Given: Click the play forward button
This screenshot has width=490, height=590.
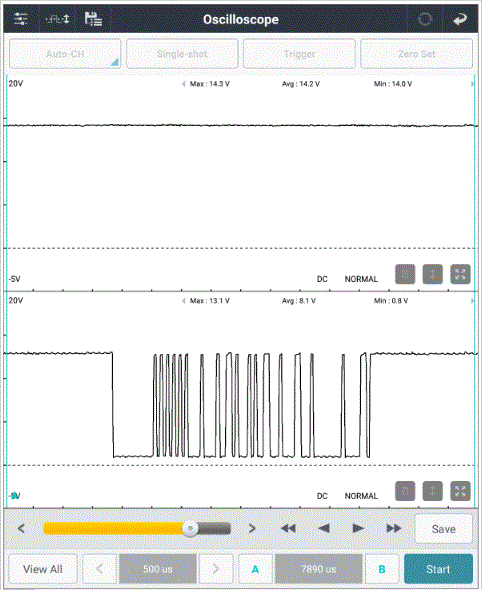Looking at the screenshot, I should [358, 528].
